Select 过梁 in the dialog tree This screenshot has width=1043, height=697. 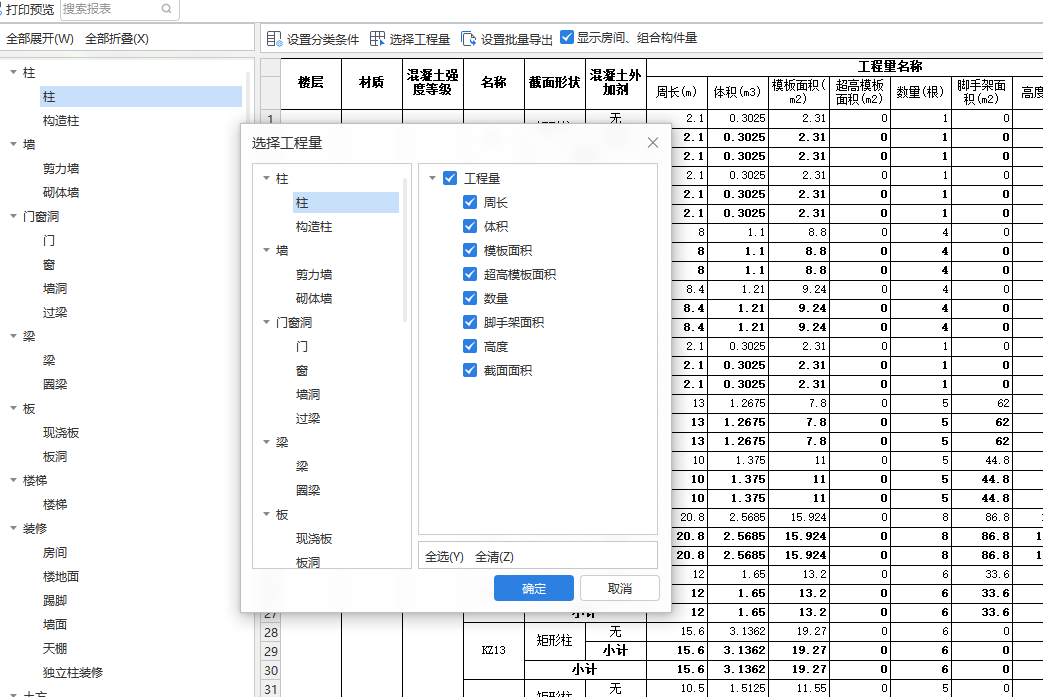coord(308,418)
